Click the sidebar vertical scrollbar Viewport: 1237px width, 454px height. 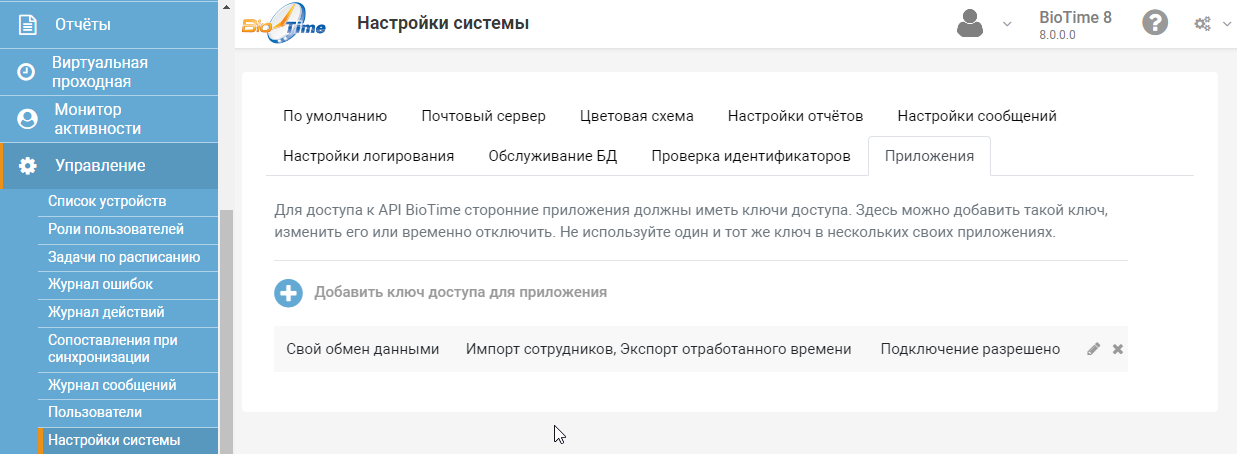coord(226,330)
